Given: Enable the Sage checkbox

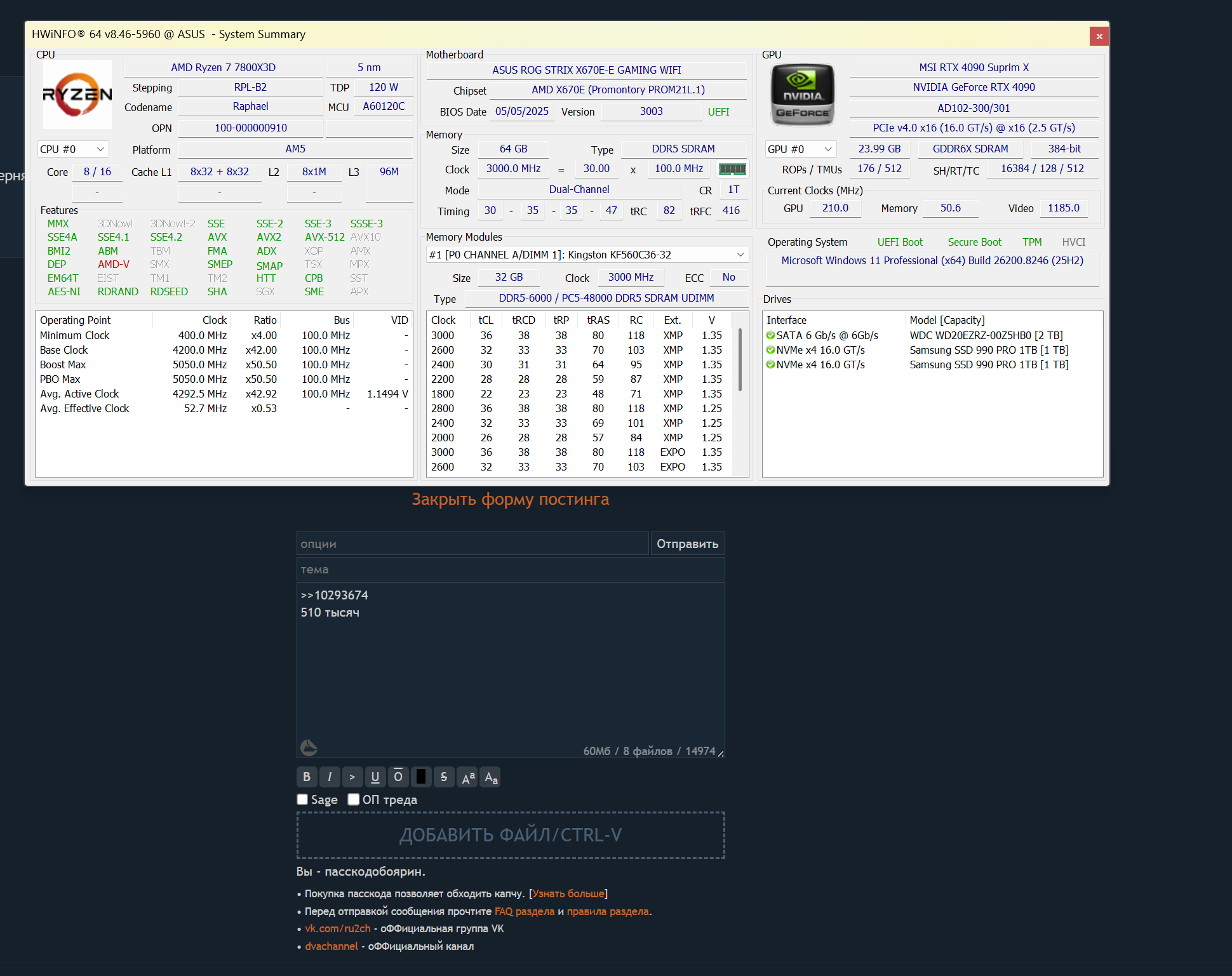Looking at the screenshot, I should coord(302,799).
